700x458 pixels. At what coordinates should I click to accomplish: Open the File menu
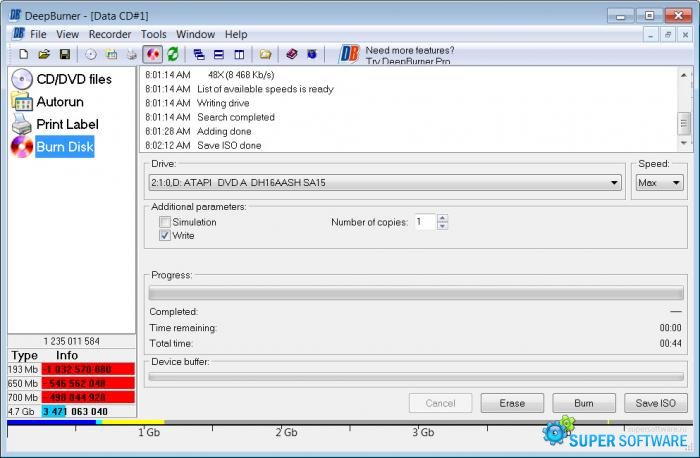pyautogui.click(x=38, y=34)
